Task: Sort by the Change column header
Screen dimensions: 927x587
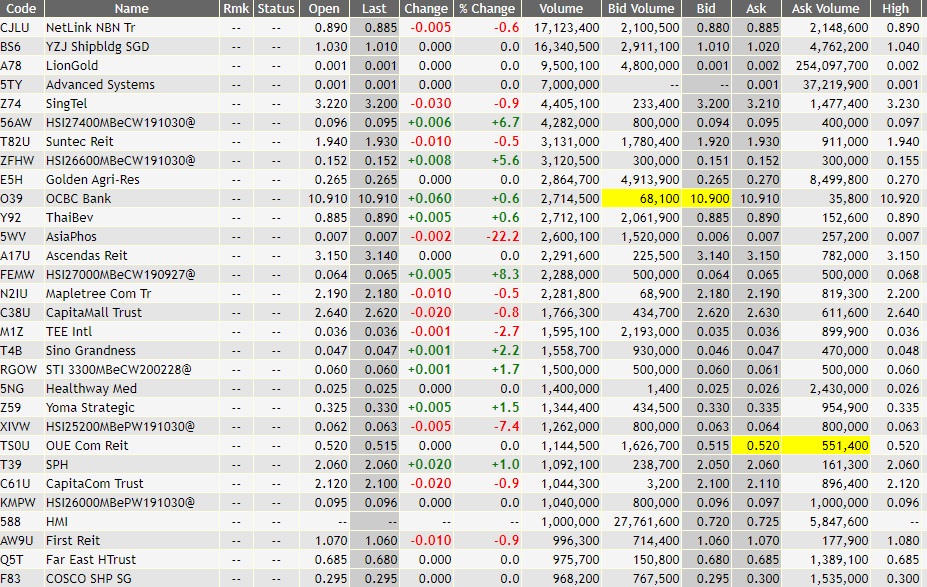Action: [x=426, y=8]
